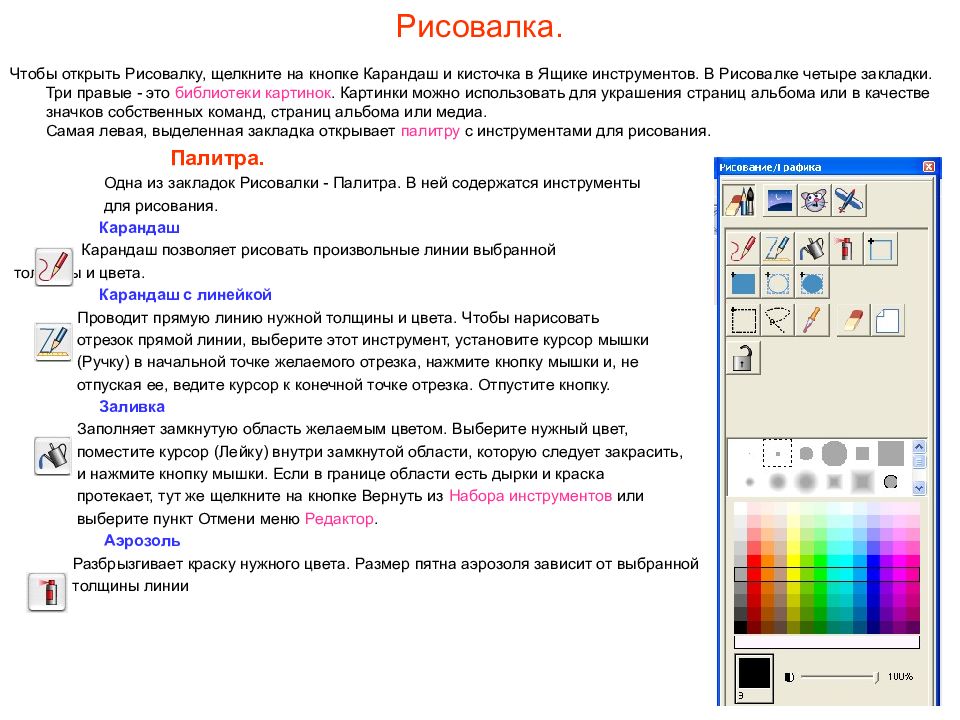This screenshot has height=720, width=960.
Task: Pick the Eyedropper color picker tool
Action: pos(811,320)
